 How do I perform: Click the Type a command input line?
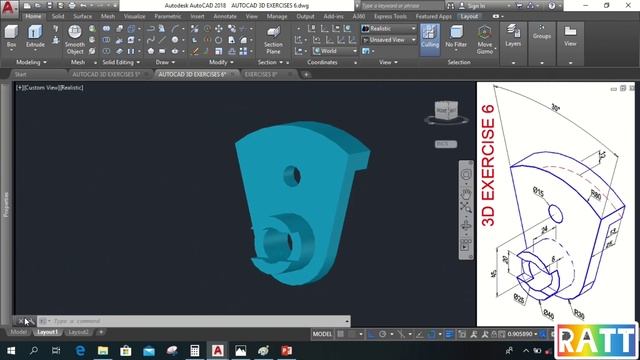point(194,321)
